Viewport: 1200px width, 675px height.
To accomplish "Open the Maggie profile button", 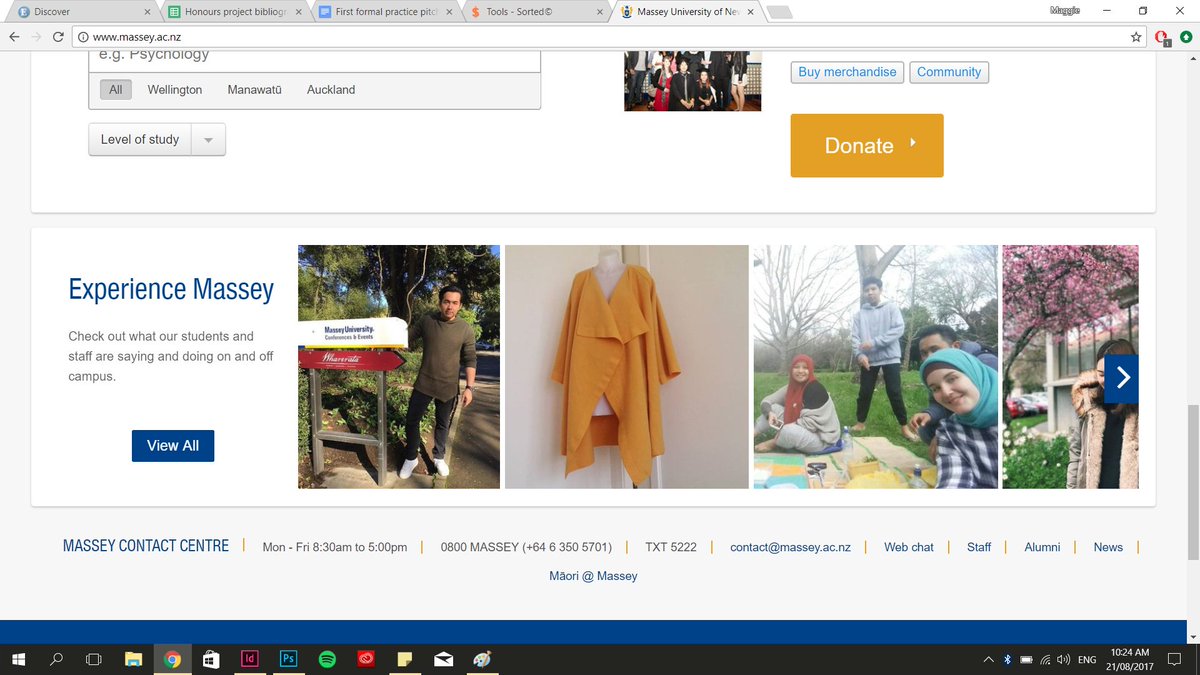I will pyautogui.click(x=1065, y=11).
